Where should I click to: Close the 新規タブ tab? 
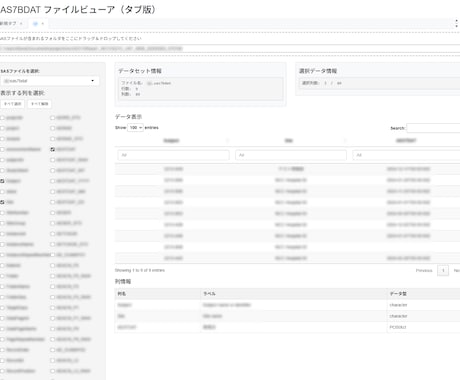pos(21,24)
